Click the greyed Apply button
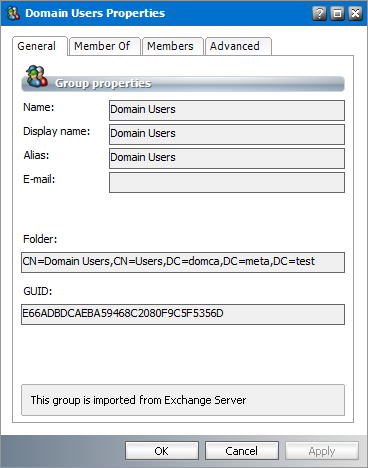 pos(322,451)
